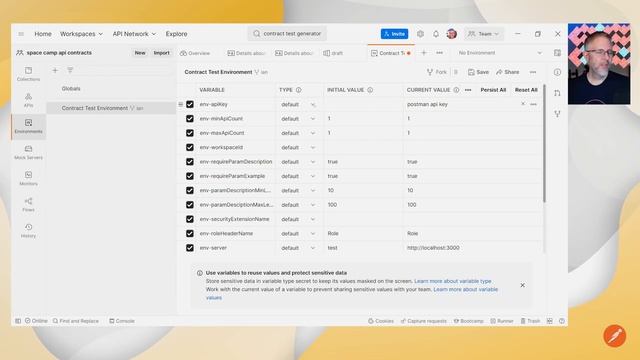Expand the Workspaces menu

(81, 34)
